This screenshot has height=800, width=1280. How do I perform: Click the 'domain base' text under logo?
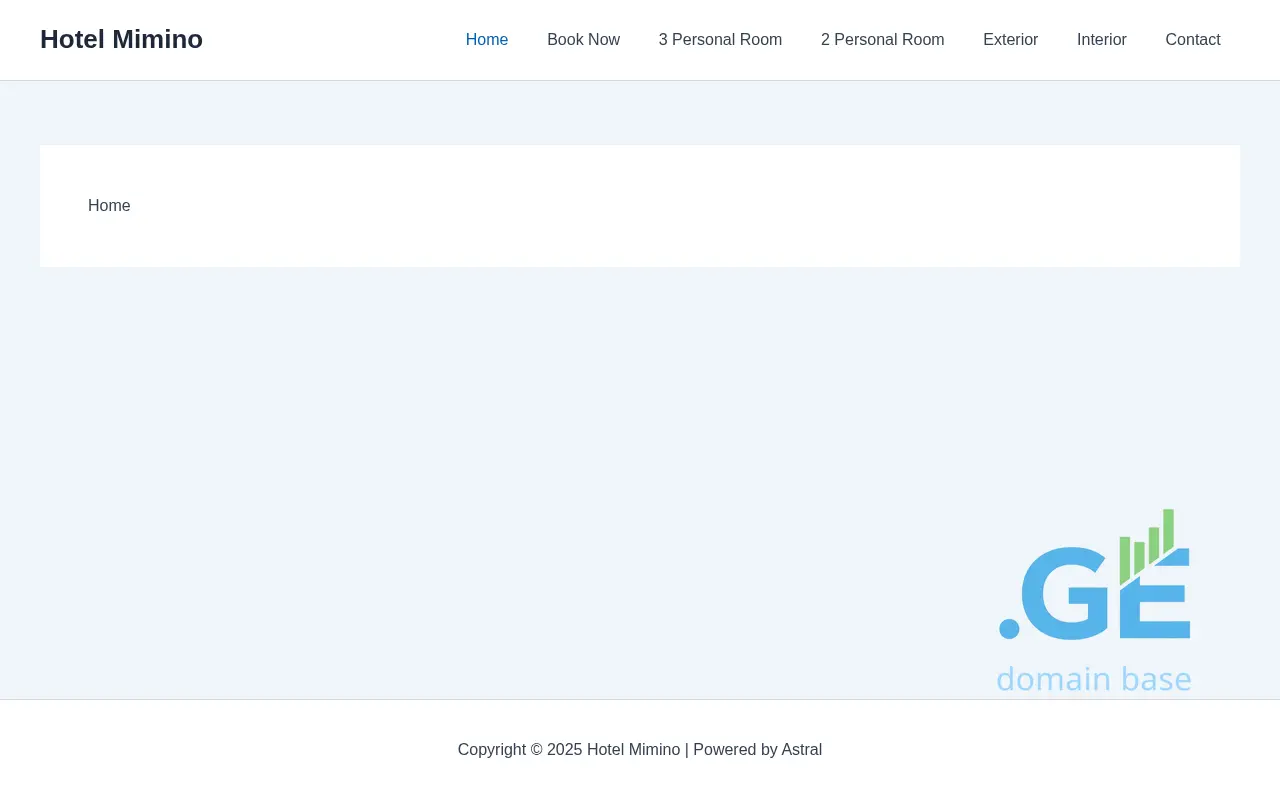tap(1093, 679)
